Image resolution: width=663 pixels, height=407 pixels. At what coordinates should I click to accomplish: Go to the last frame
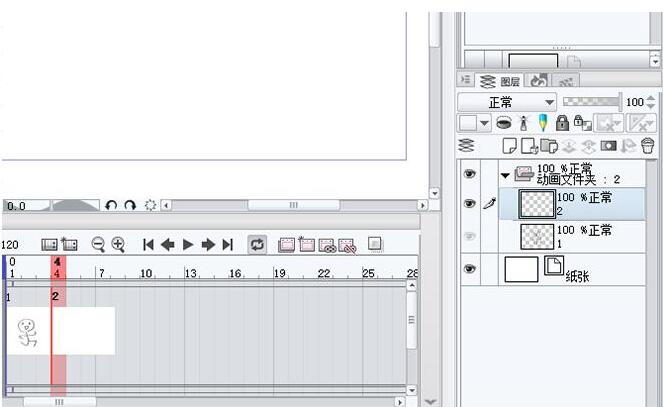(228, 244)
